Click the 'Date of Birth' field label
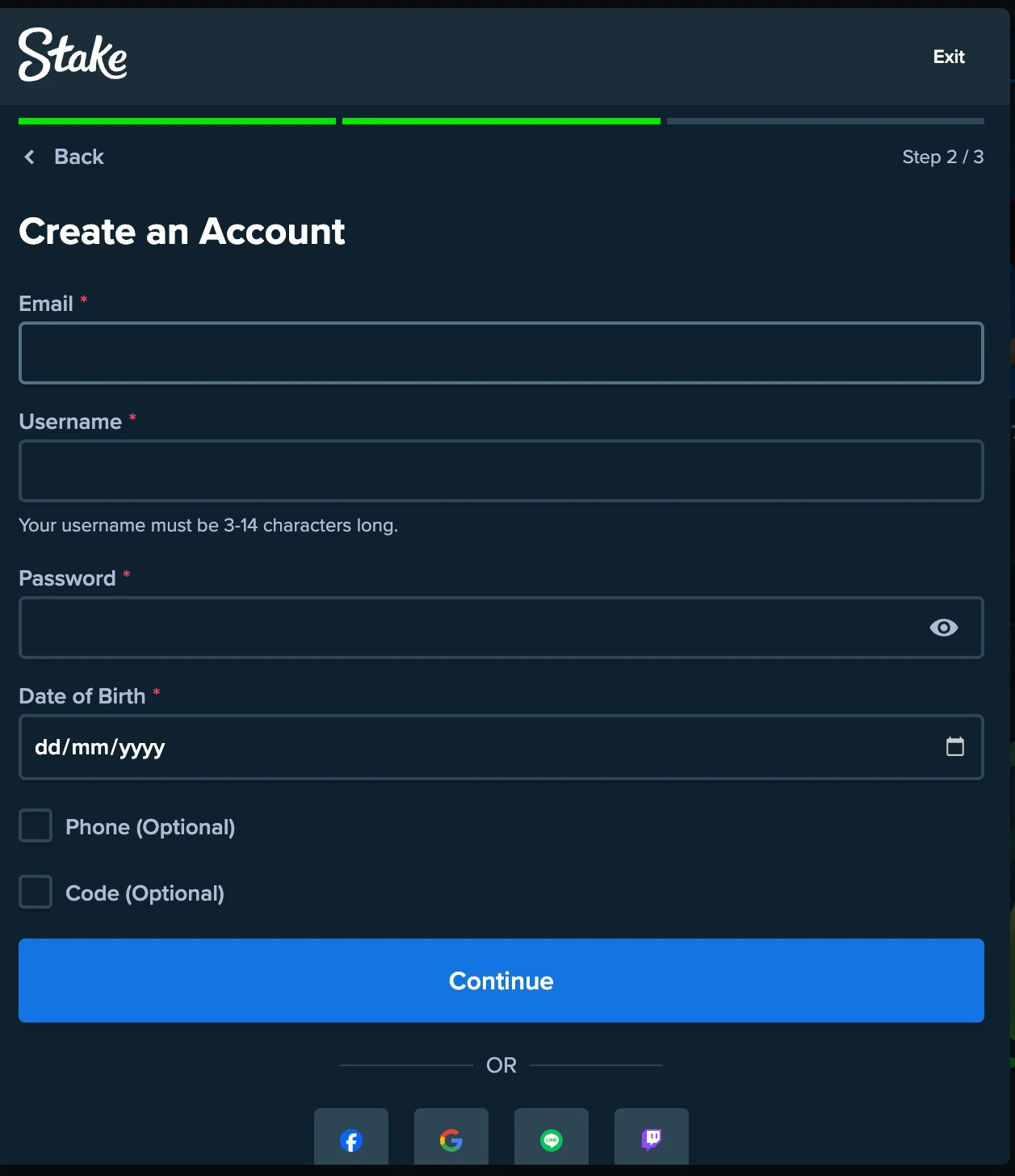The width and height of the screenshot is (1015, 1176). pyautogui.click(x=82, y=696)
